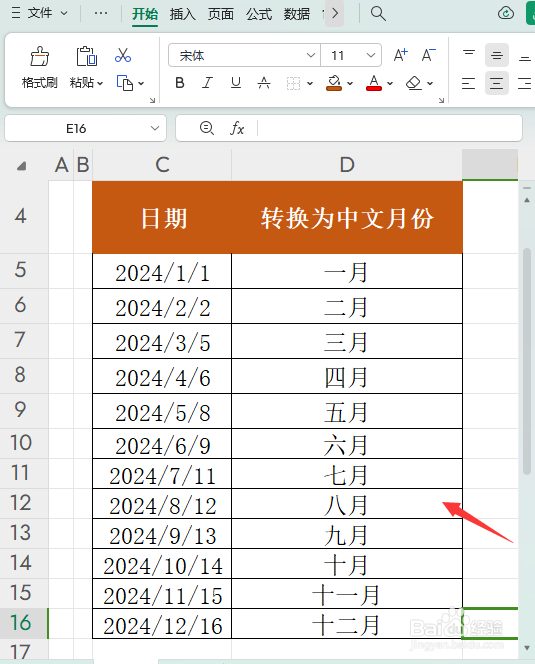Select column C header
This screenshot has width=535, height=664.
pos(162,164)
